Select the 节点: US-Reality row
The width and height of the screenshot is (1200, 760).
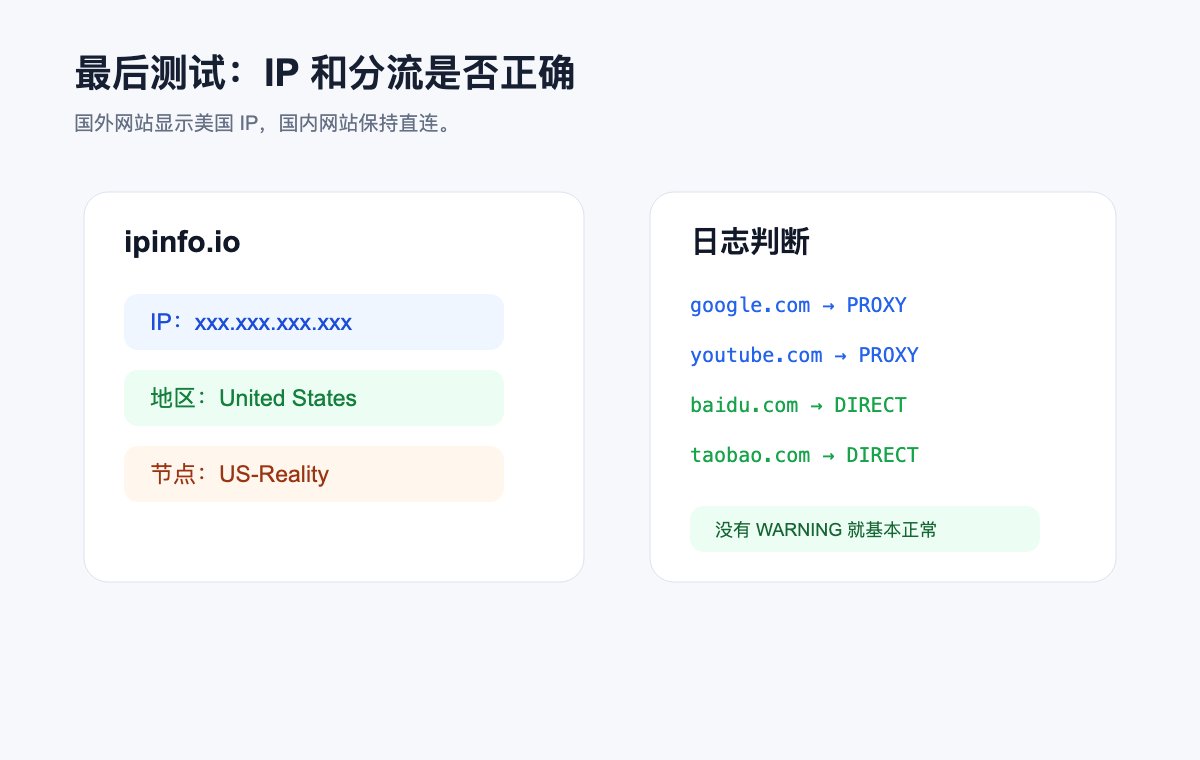314,474
